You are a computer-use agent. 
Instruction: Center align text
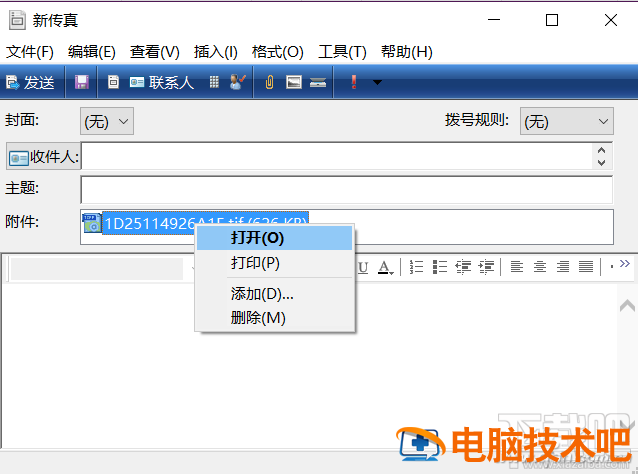coord(540,267)
